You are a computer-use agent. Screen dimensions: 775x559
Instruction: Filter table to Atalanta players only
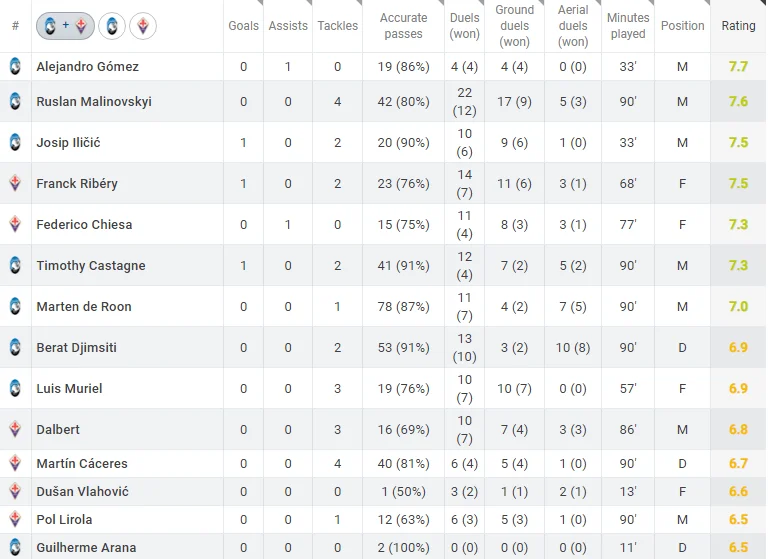113,26
